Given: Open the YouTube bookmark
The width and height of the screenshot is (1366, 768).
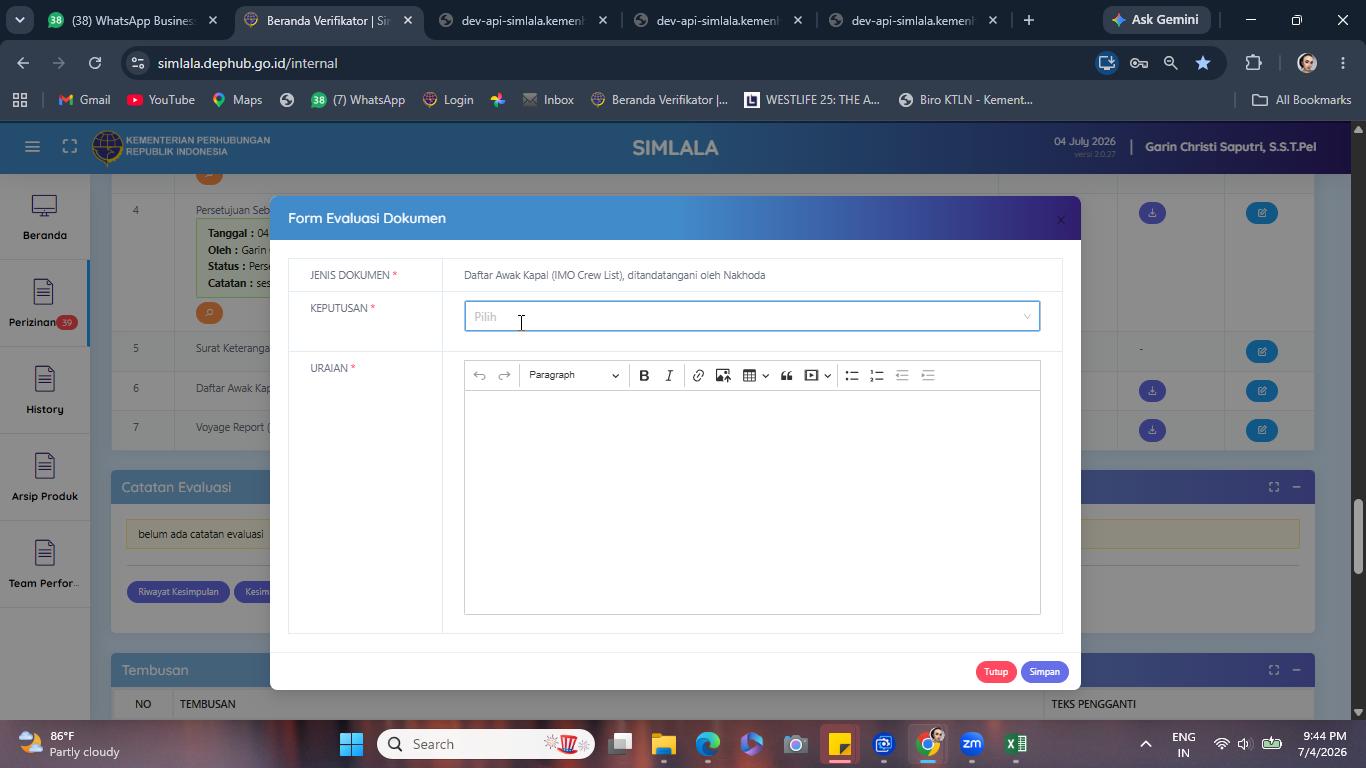Looking at the screenshot, I should (x=161, y=100).
